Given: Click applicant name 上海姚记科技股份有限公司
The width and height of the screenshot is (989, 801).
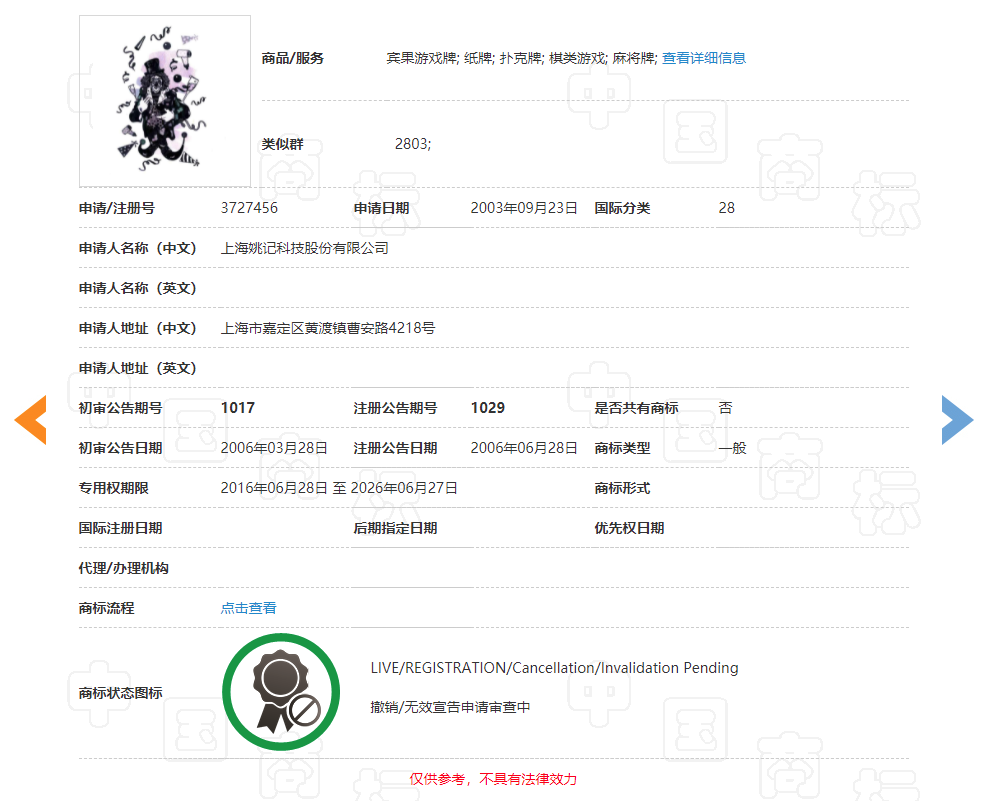Looking at the screenshot, I should pos(304,247).
